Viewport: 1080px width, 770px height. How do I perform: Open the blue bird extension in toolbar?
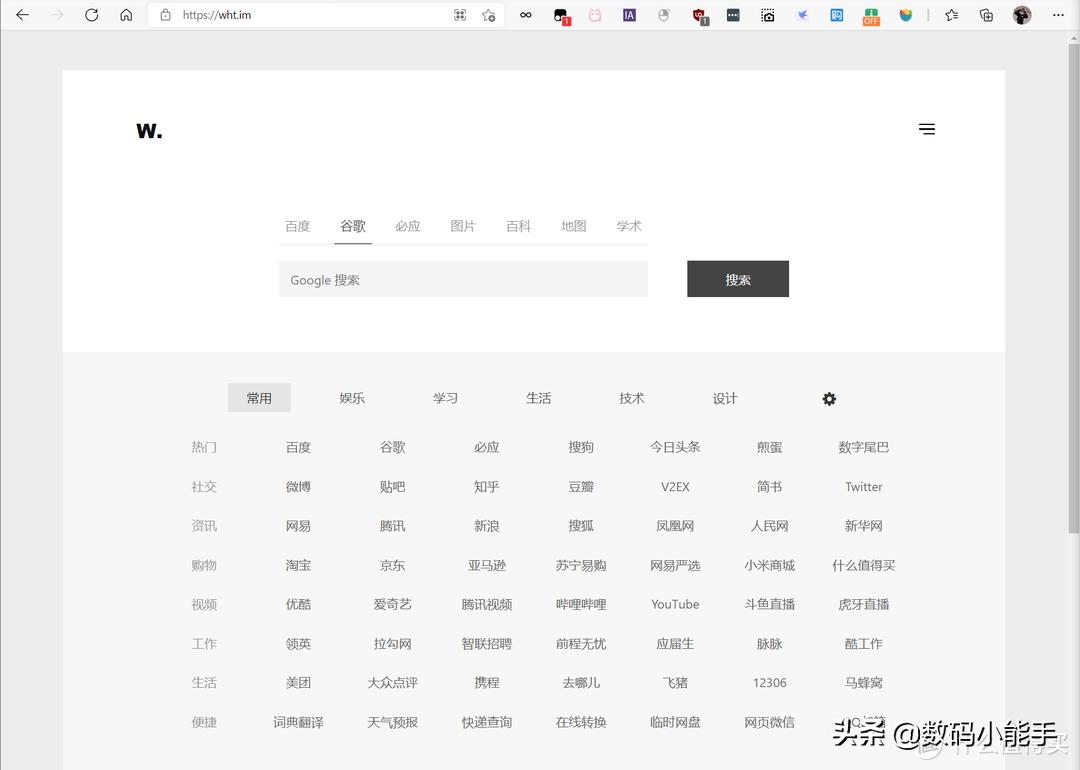click(x=802, y=15)
